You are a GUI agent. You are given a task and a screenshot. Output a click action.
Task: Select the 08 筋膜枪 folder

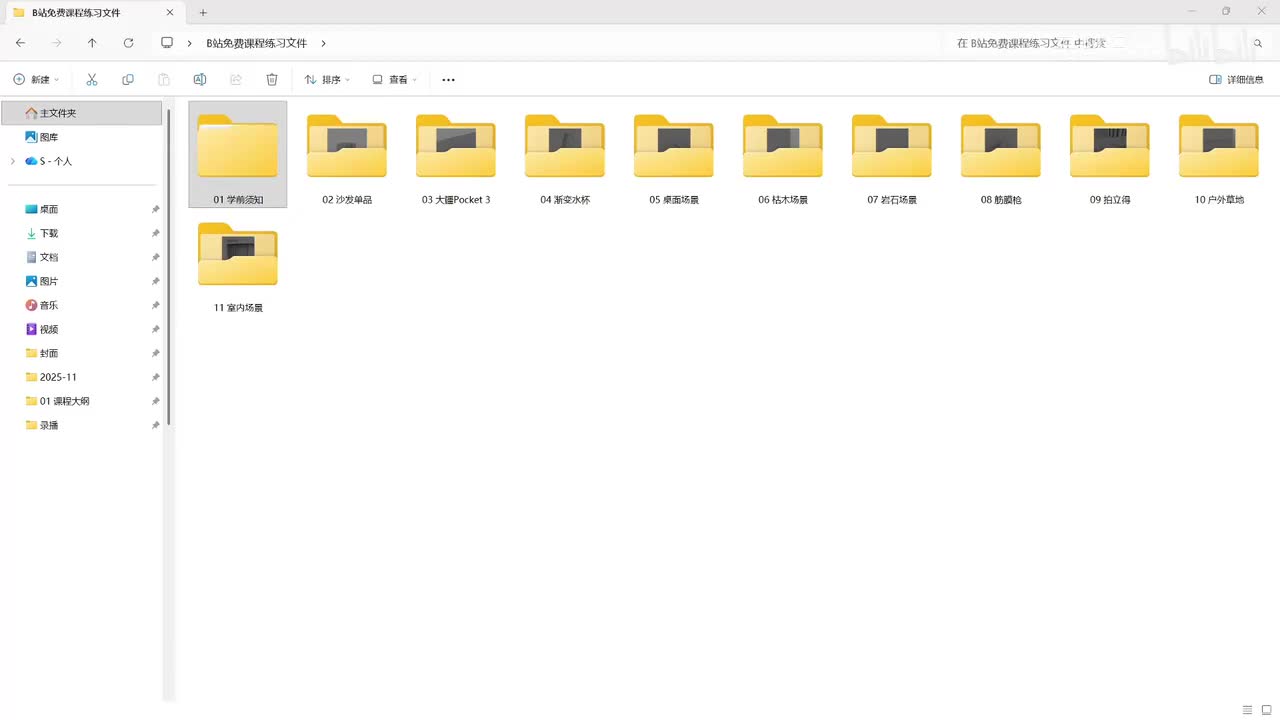point(1001,154)
